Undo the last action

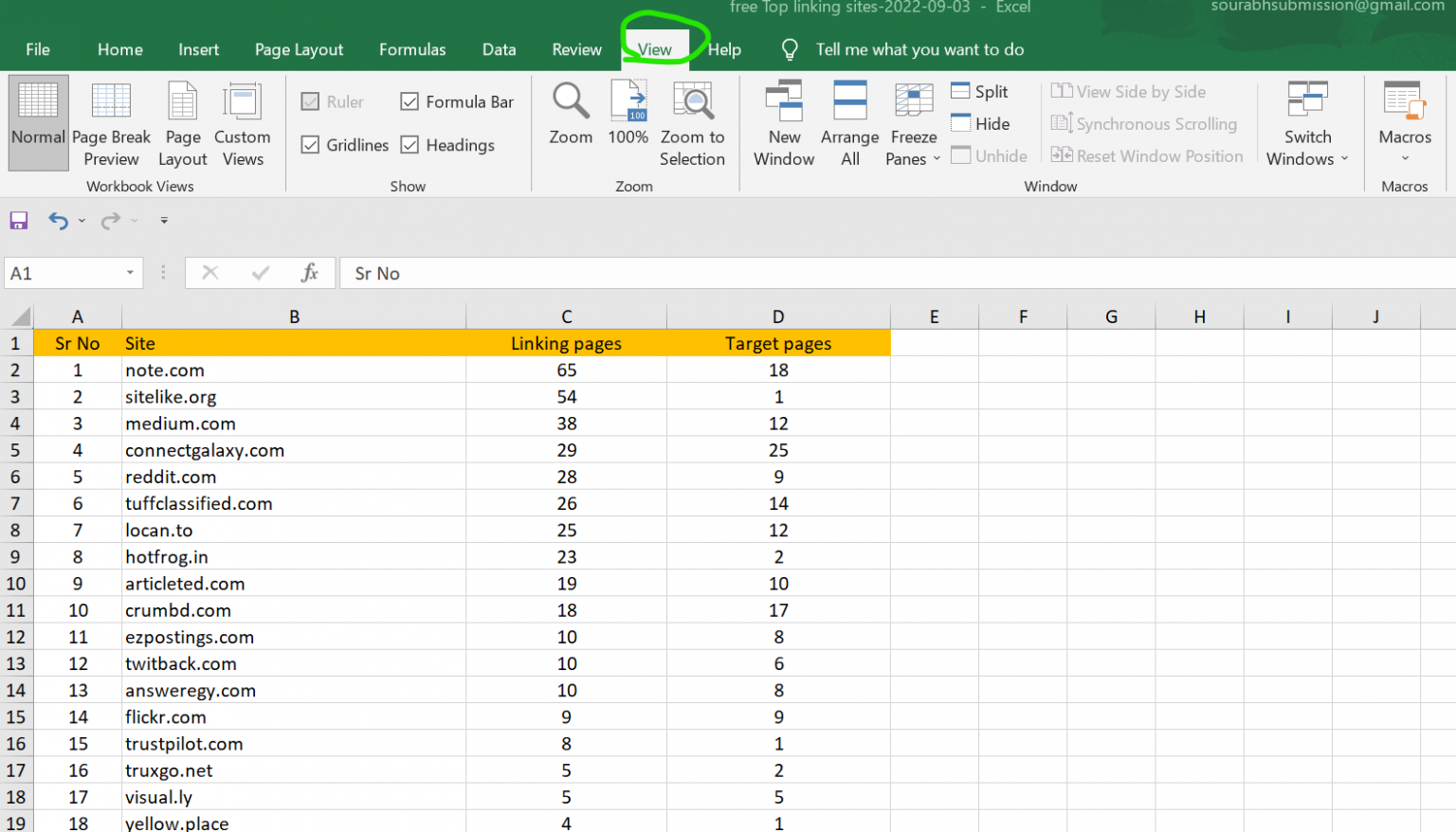tap(59, 221)
